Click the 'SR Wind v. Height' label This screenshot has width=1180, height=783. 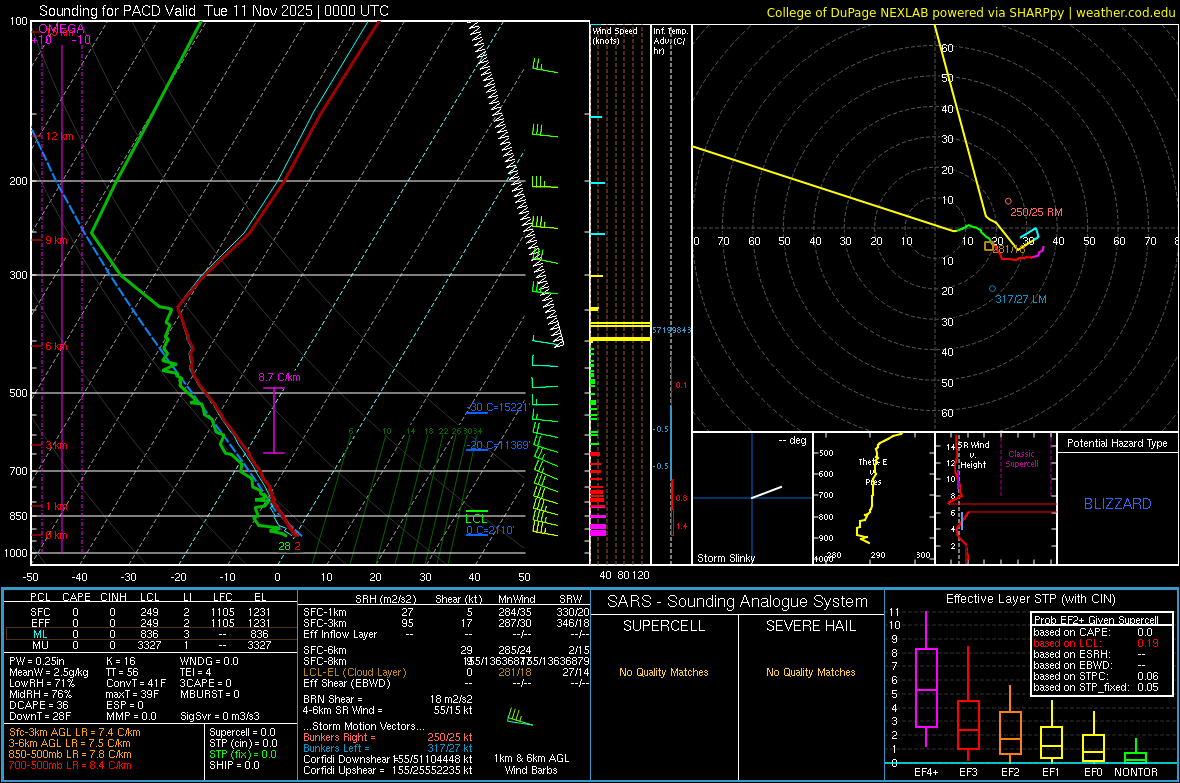coord(974,455)
